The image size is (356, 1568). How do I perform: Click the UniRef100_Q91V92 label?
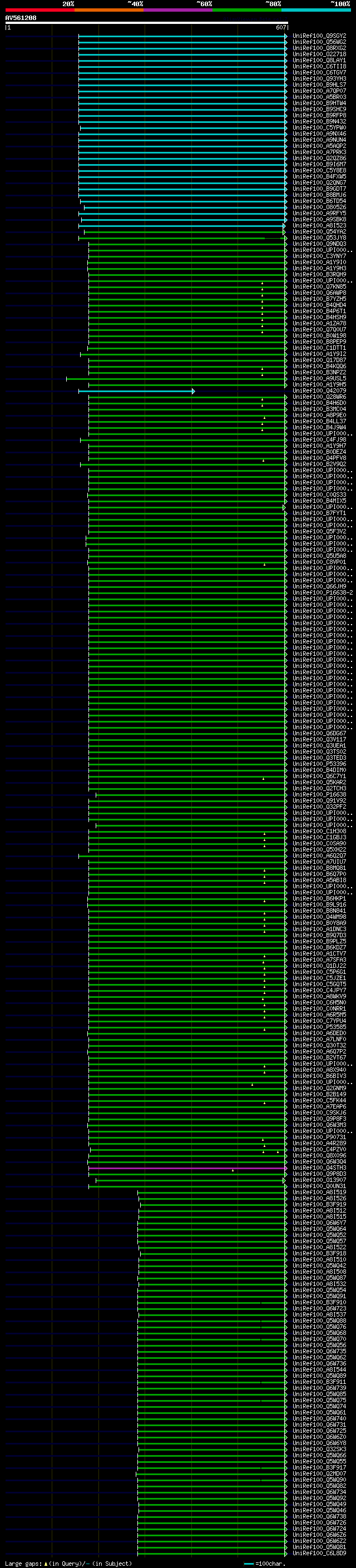[319, 801]
